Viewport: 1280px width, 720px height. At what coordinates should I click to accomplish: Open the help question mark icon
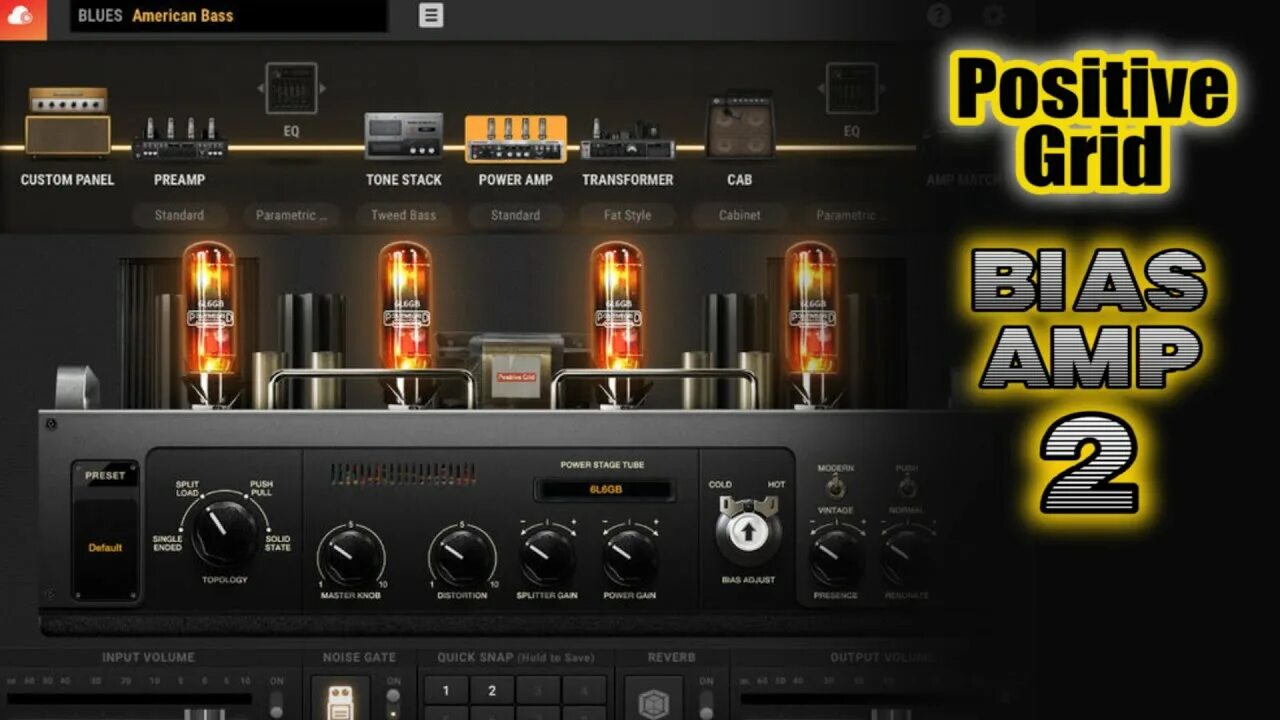point(938,15)
